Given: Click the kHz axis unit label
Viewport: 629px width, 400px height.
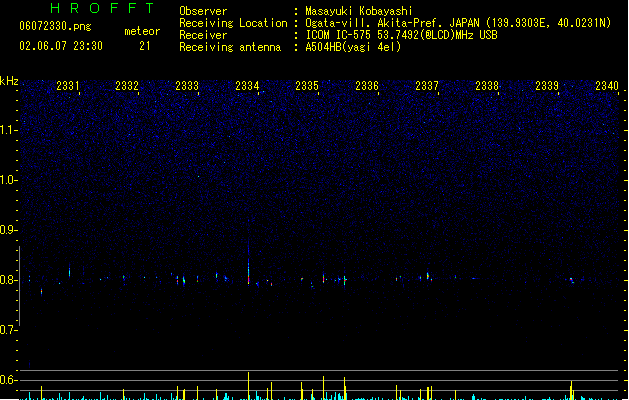Looking at the screenshot, I should tap(9, 81).
